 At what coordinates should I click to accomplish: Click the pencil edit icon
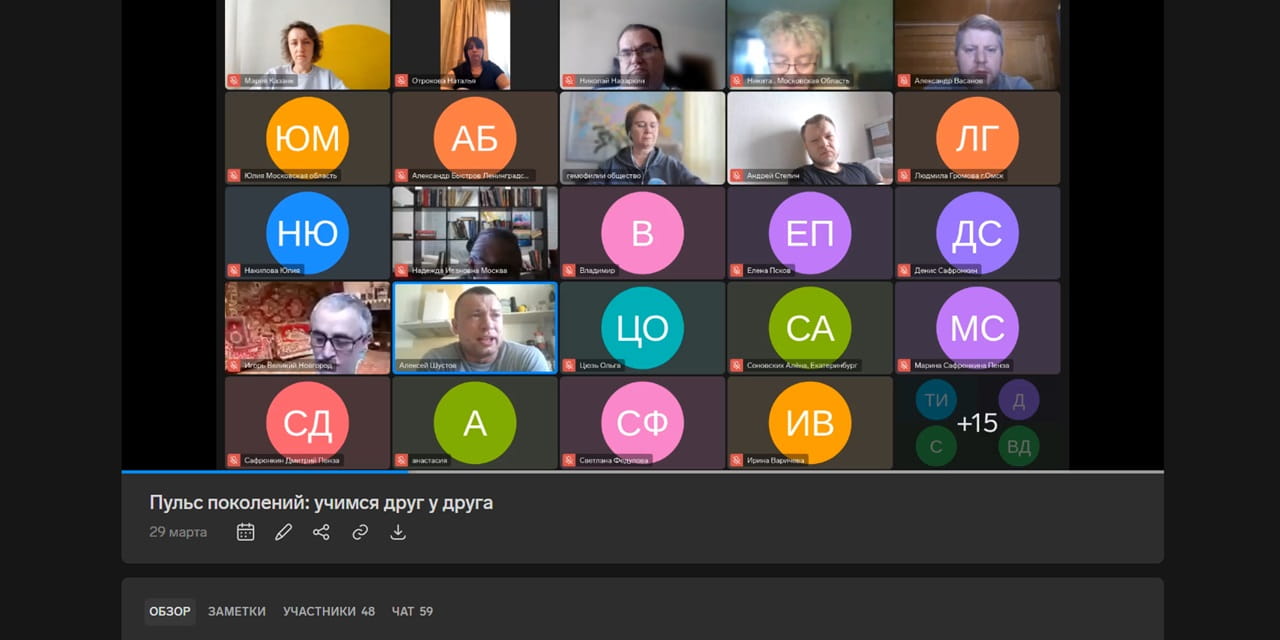click(283, 532)
